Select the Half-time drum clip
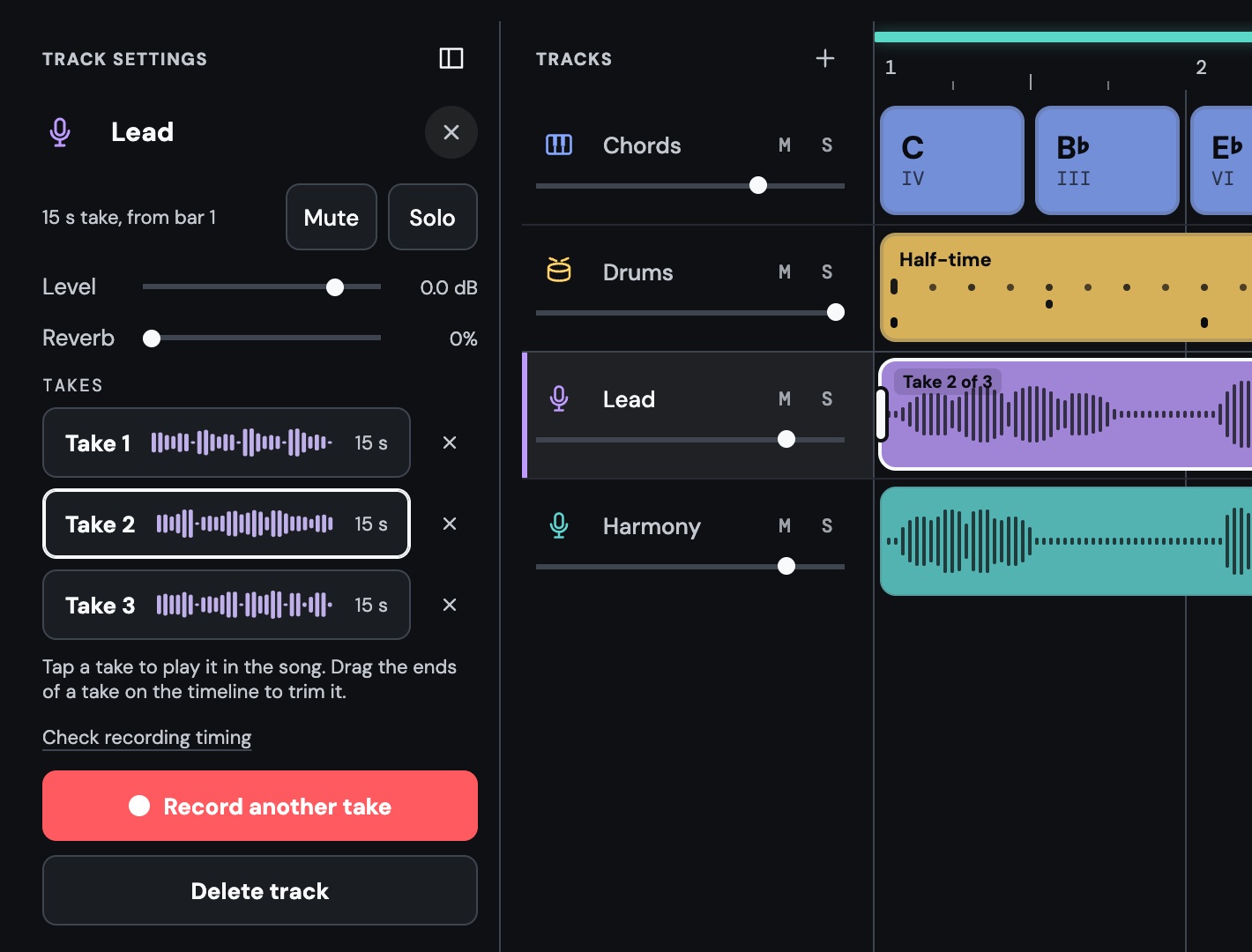1252x952 pixels. 1066,287
